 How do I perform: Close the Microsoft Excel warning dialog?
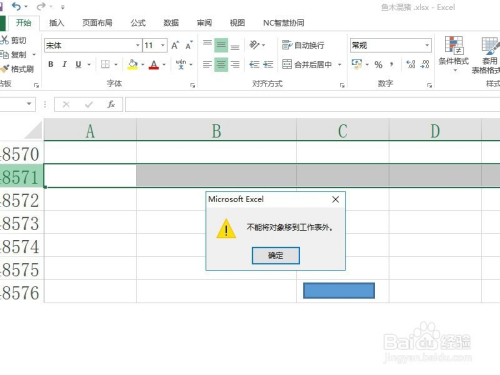click(335, 199)
